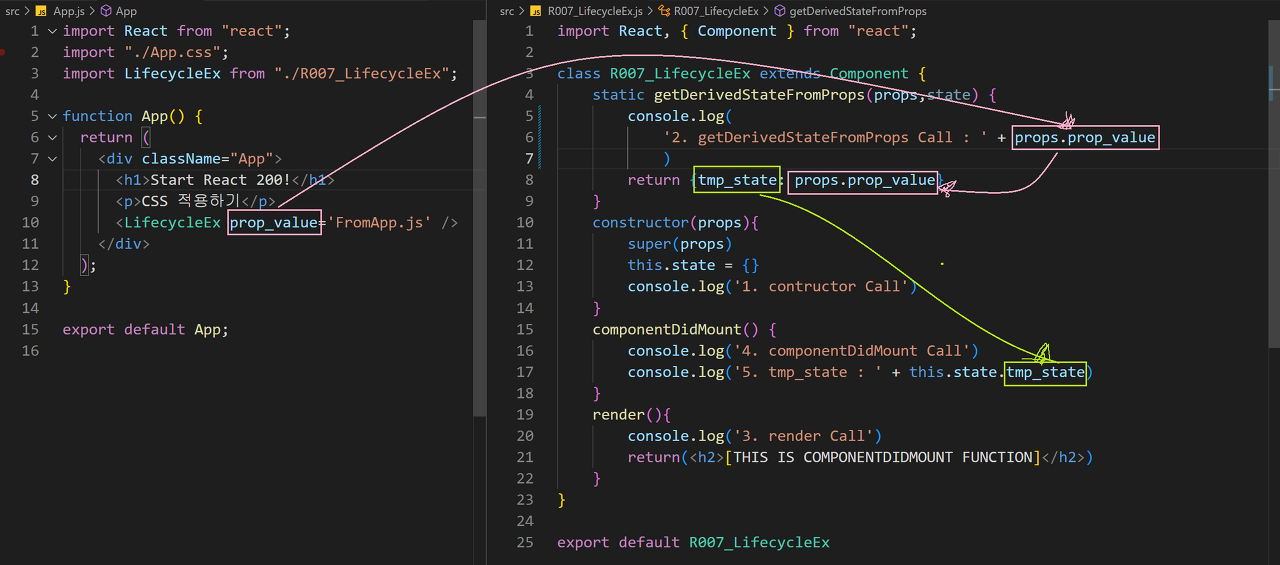Click "export default R007_LifecycleEx" on line 25

(x=694, y=542)
